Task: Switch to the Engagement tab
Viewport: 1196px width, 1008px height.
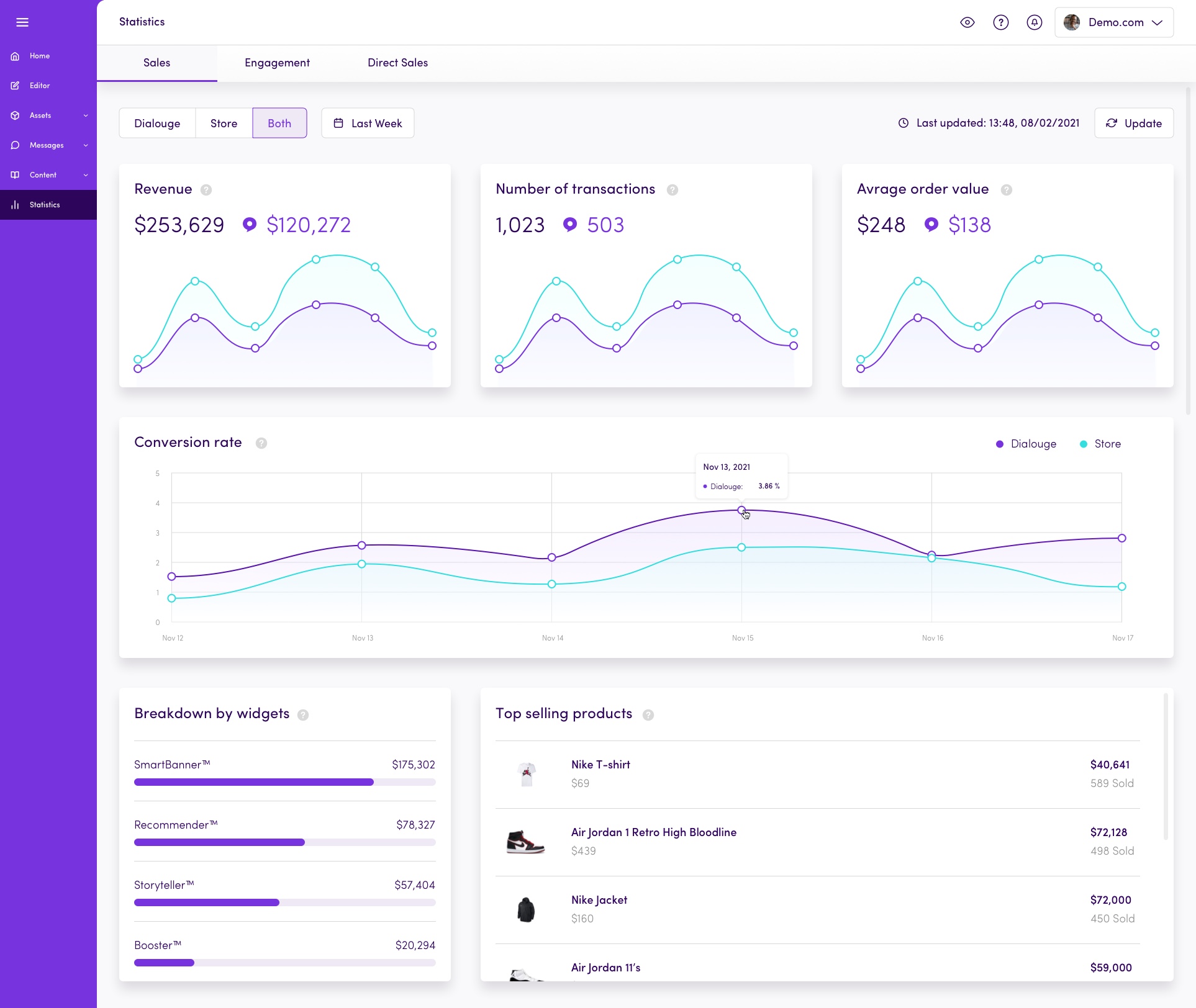Action: [x=277, y=63]
